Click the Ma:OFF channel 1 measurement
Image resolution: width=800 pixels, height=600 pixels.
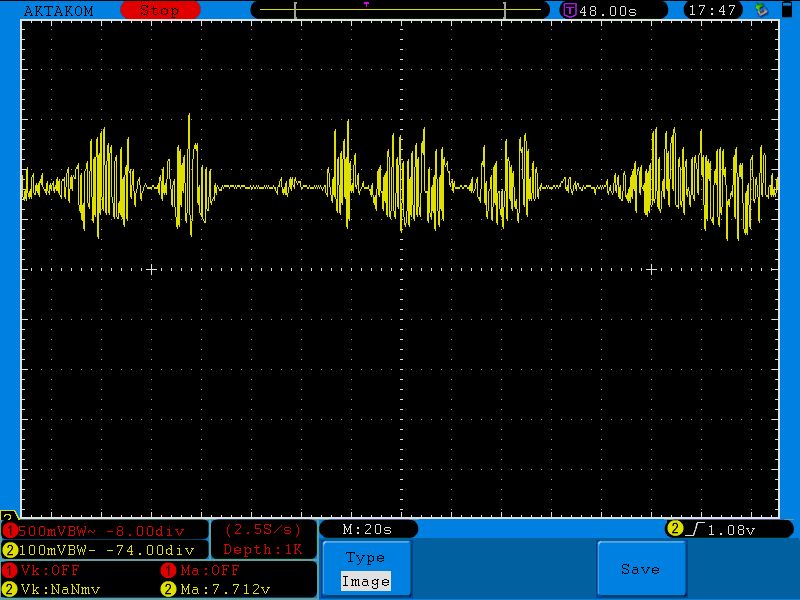[210, 570]
